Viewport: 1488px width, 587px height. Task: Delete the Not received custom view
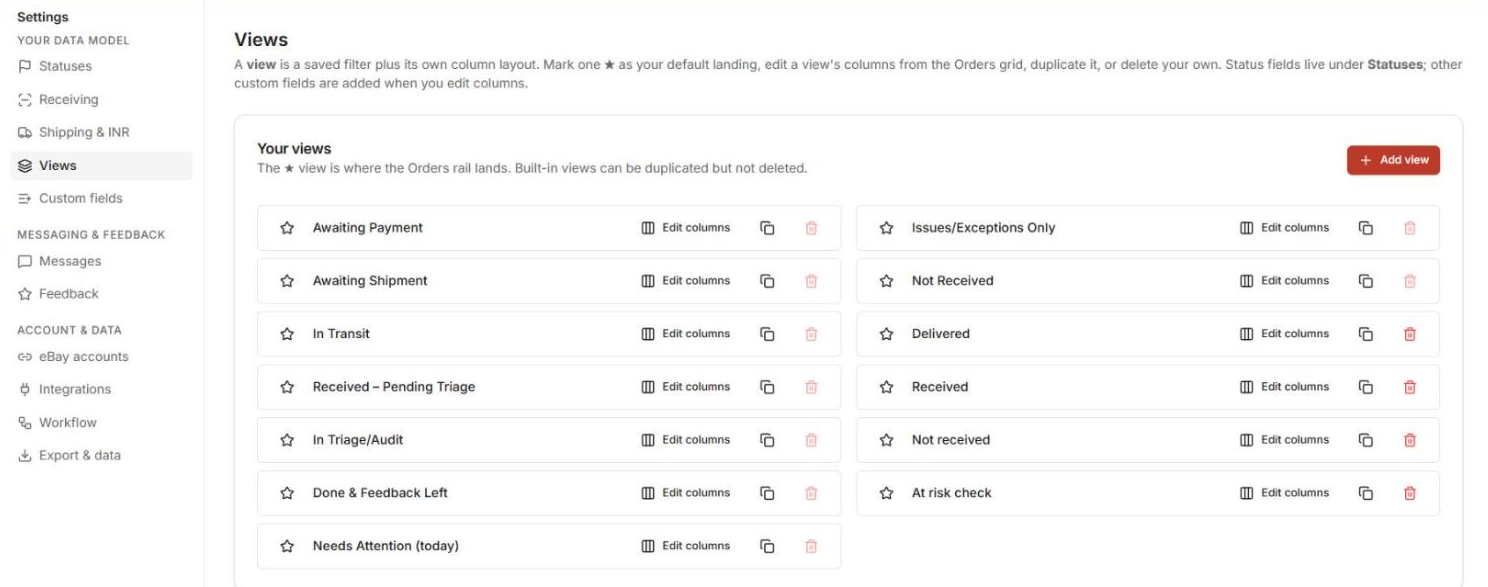tap(1410, 440)
